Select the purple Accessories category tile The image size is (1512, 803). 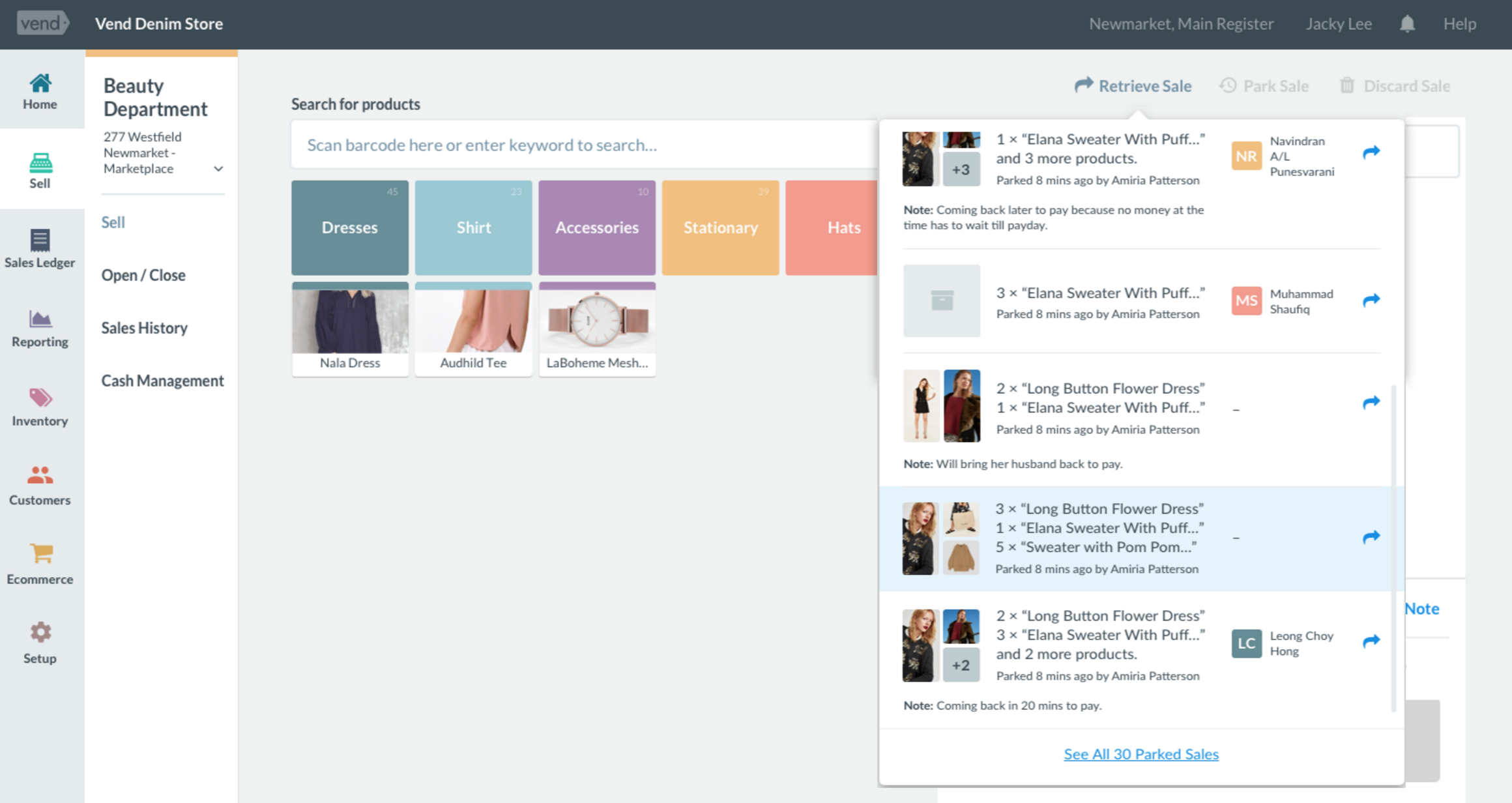tap(596, 227)
